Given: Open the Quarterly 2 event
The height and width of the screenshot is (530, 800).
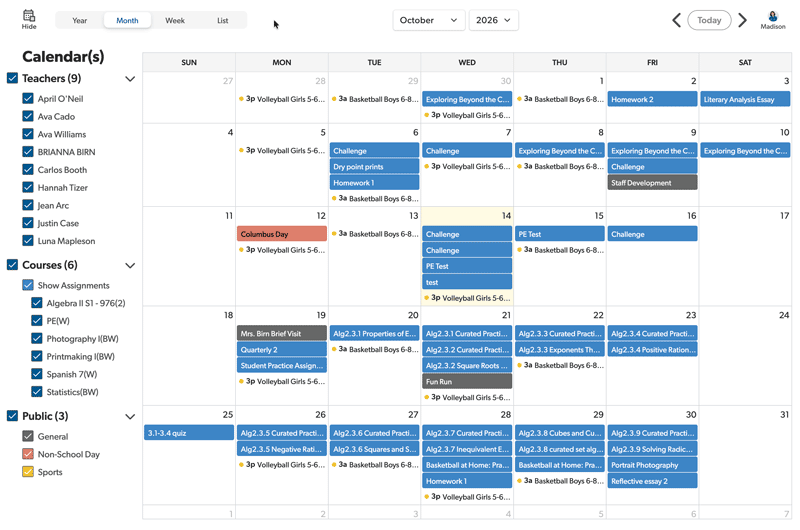Looking at the screenshot, I should [x=282, y=350].
